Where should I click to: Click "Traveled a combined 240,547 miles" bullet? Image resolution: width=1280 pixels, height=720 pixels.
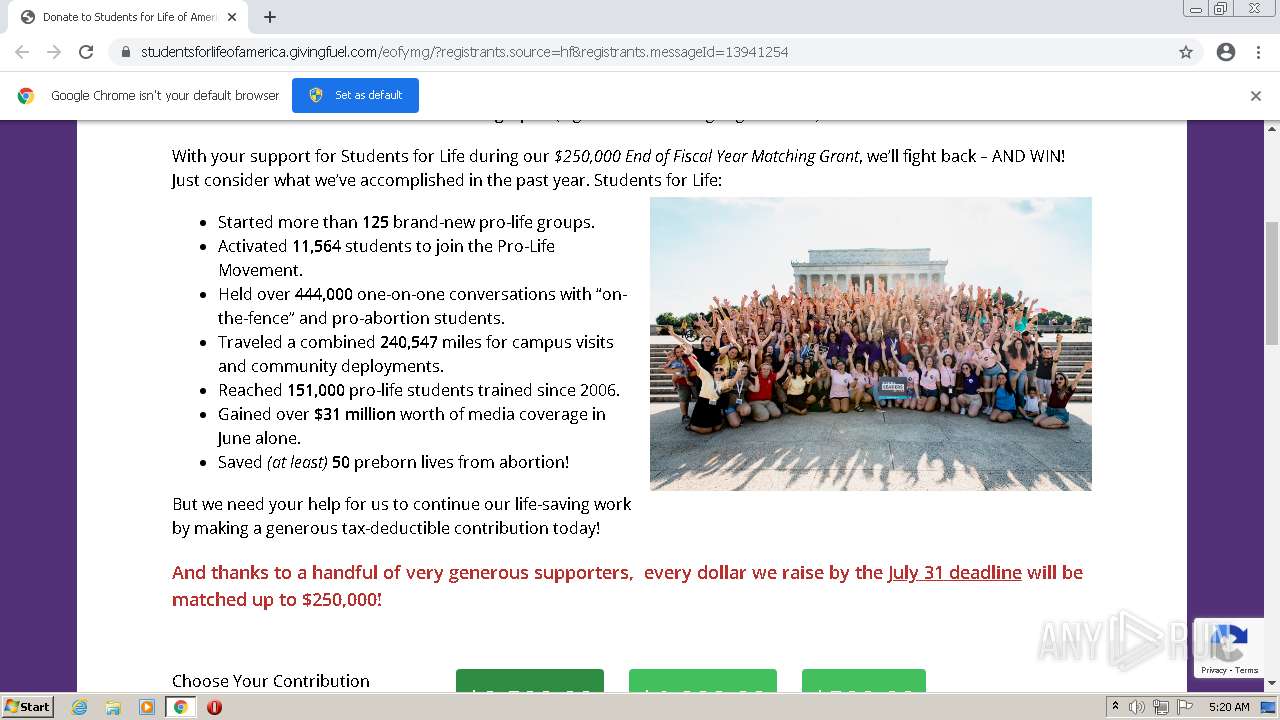click(416, 354)
